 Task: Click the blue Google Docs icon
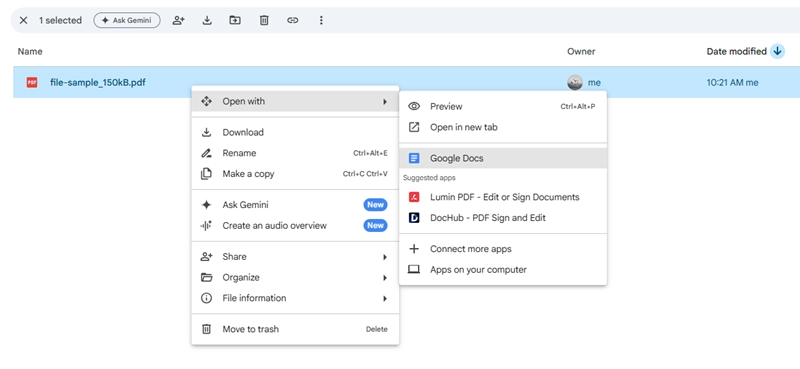[x=414, y=158]
